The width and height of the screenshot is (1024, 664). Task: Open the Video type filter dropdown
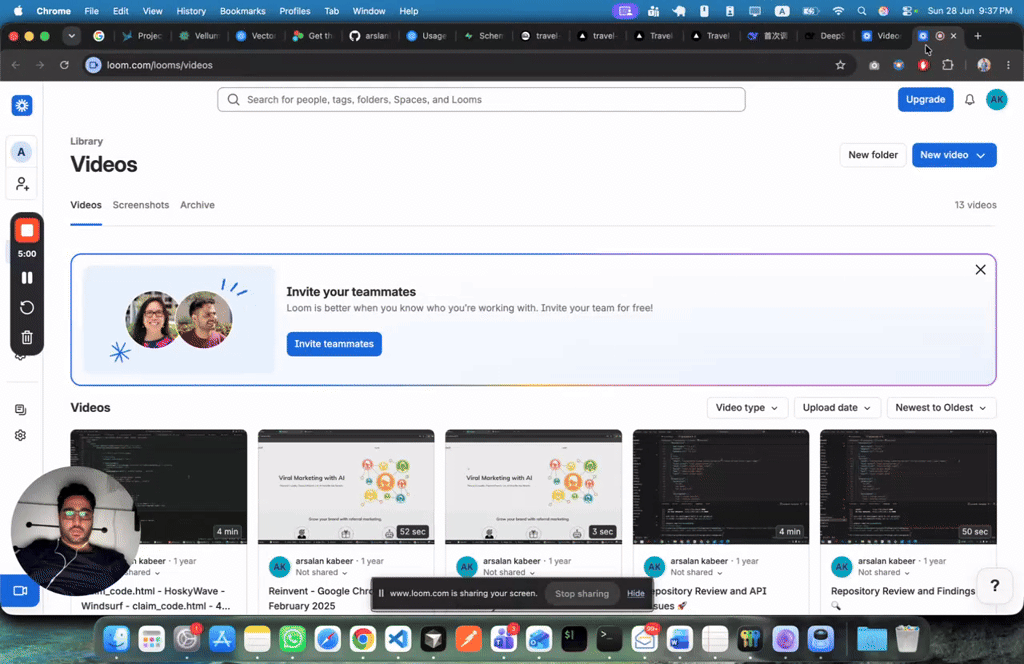[x=747, y=407]
